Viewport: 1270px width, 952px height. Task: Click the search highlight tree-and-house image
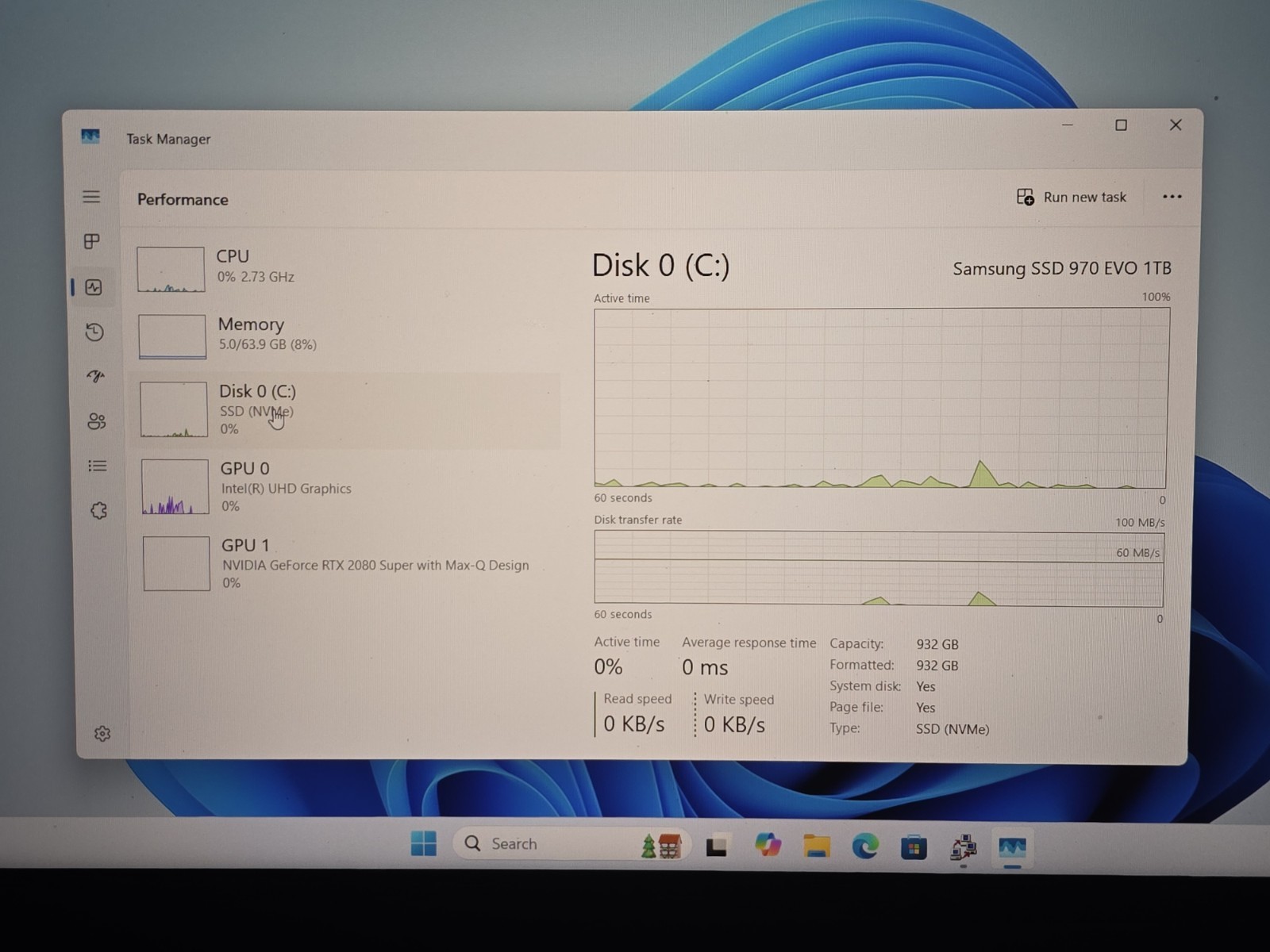661,846
